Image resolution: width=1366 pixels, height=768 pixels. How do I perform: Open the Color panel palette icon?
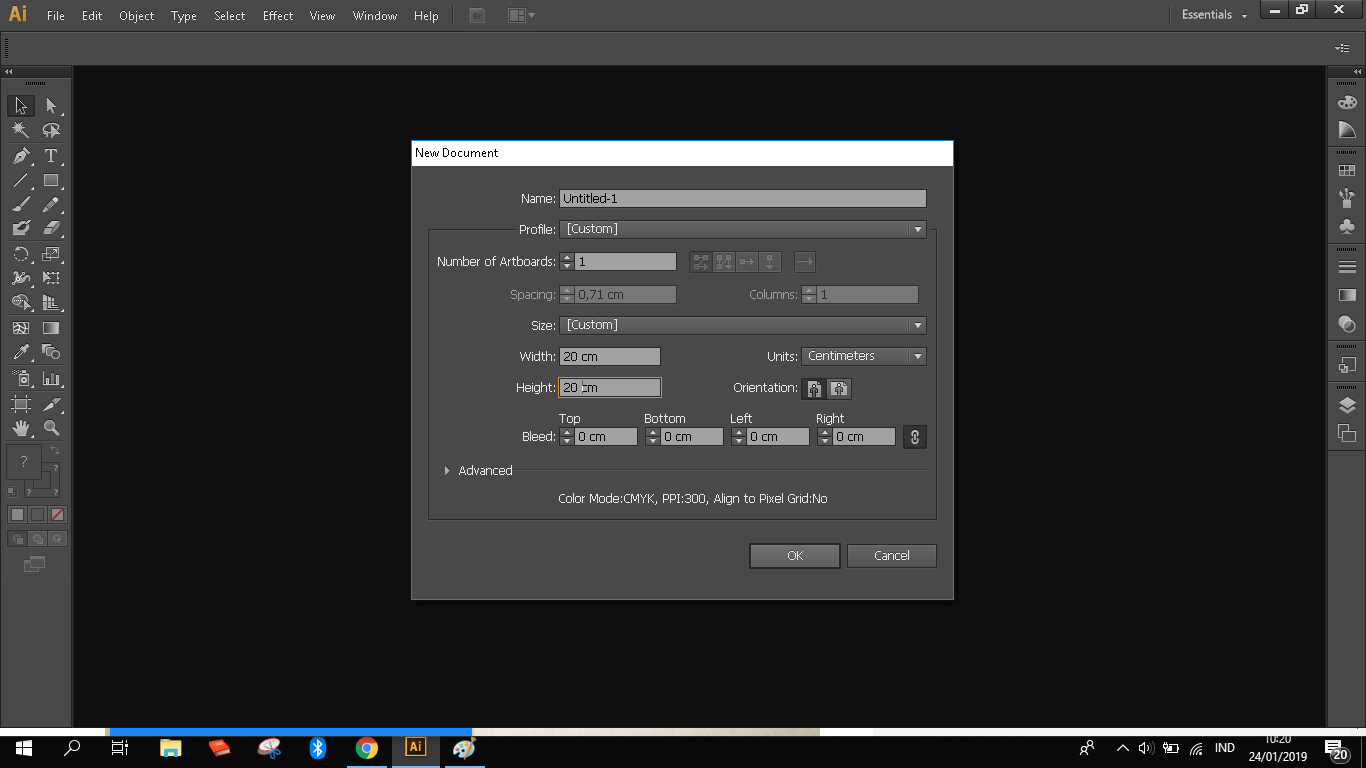[x=1347, y=102]
